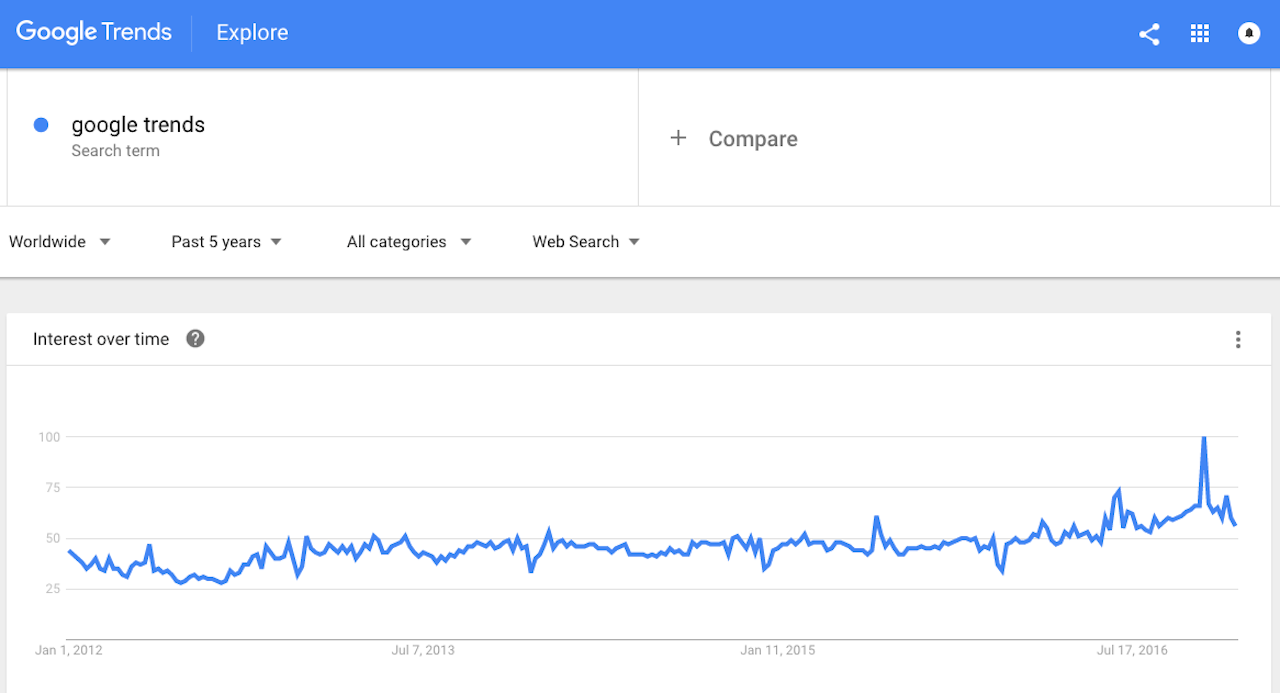1280x693 pixels.
Task: Click the Compare label
Action: 753,139
